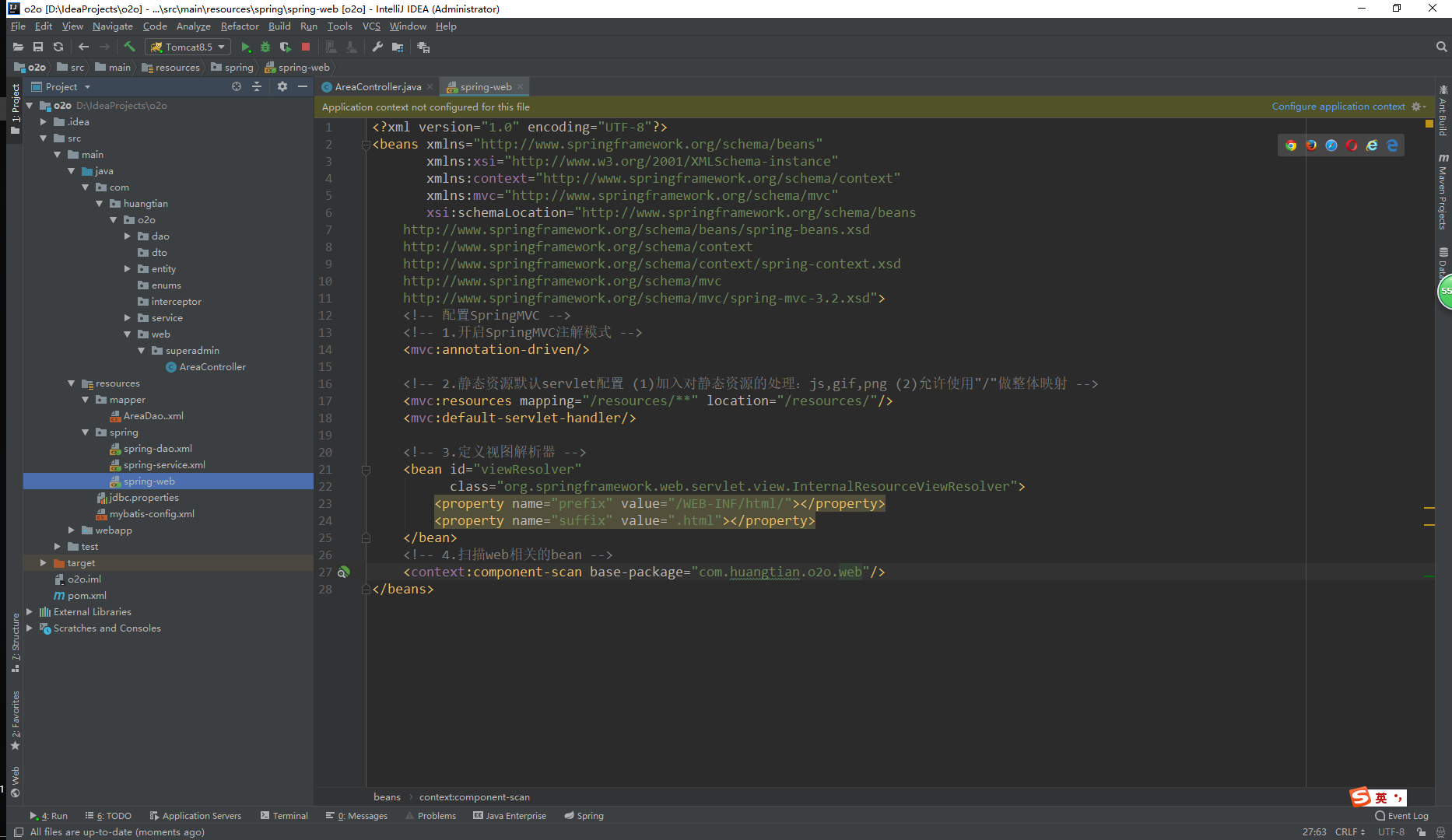1452x840 pixels.
Task: Click Configure application context link
Action: coord(1338,107)
